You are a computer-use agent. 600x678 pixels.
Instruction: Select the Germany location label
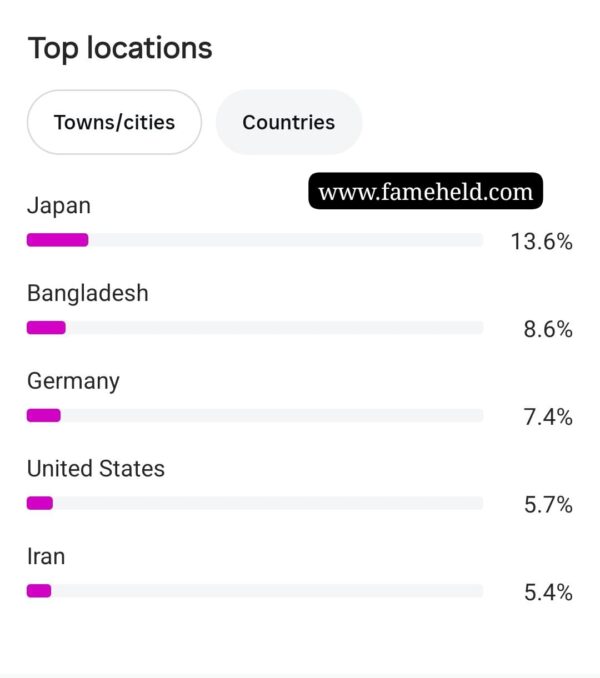pos(73,381)
